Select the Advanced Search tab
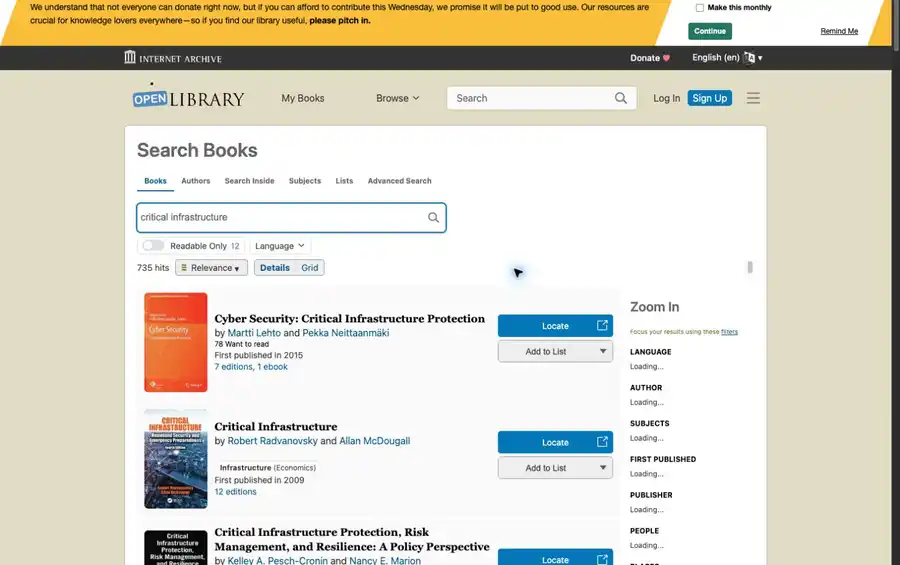The height and width of the screenshot is (565, 900). point(399,181)
